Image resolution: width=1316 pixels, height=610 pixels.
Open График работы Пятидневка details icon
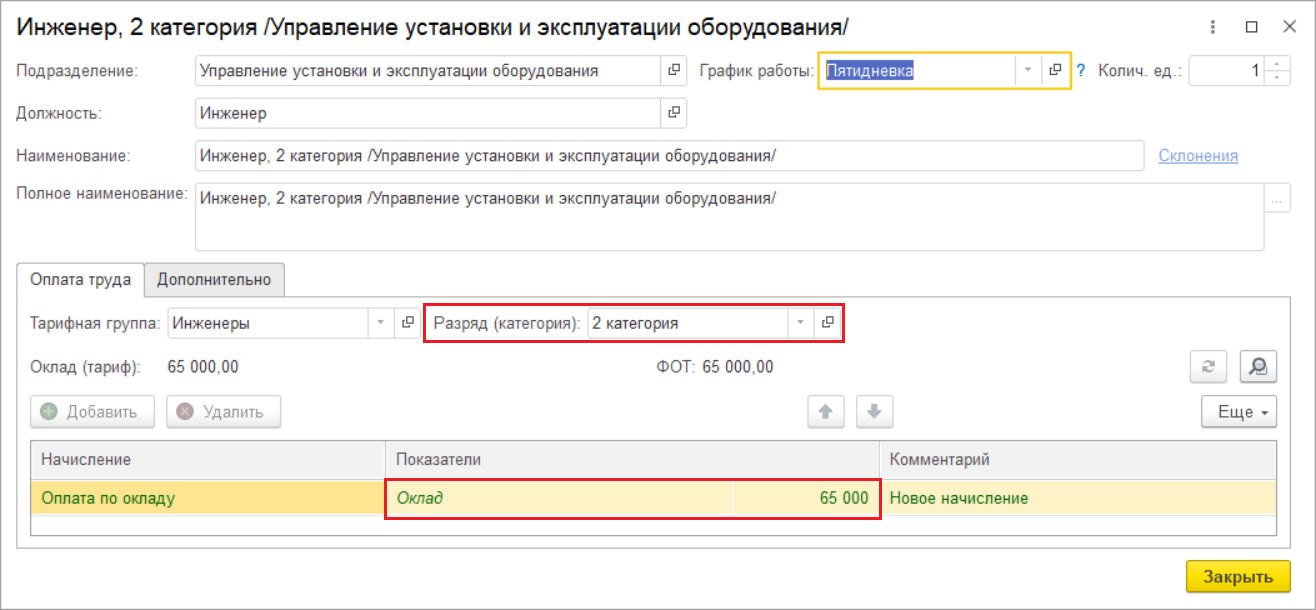tap(1055, 71)
